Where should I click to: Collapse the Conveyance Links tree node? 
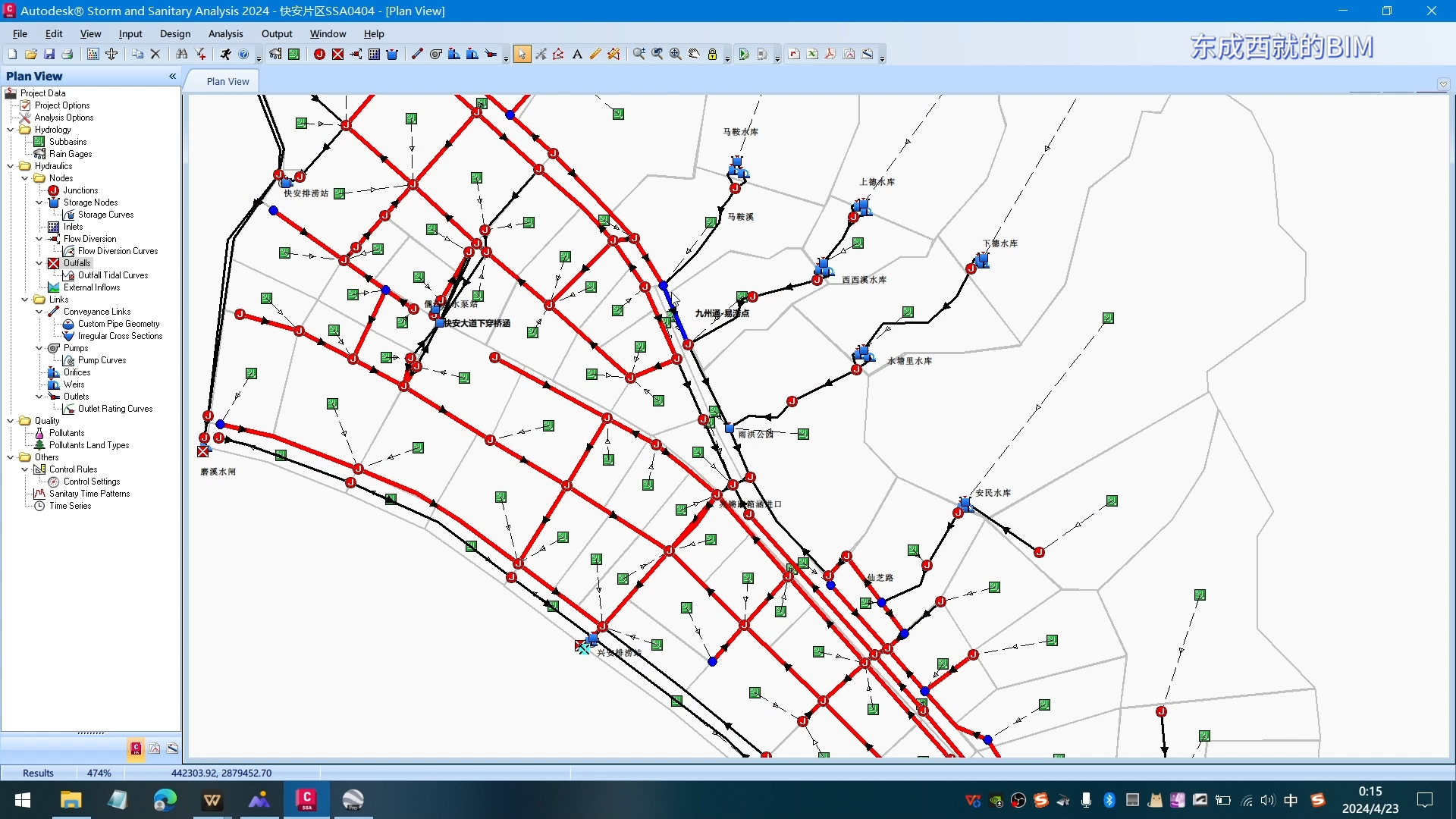coord(39,312)
